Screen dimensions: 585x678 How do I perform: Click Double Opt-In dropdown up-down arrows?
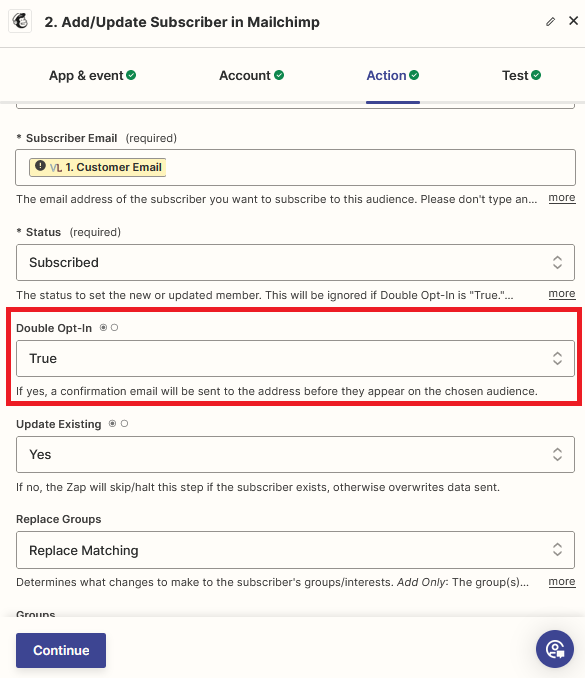pyautogui.click(x=557, y=358)
